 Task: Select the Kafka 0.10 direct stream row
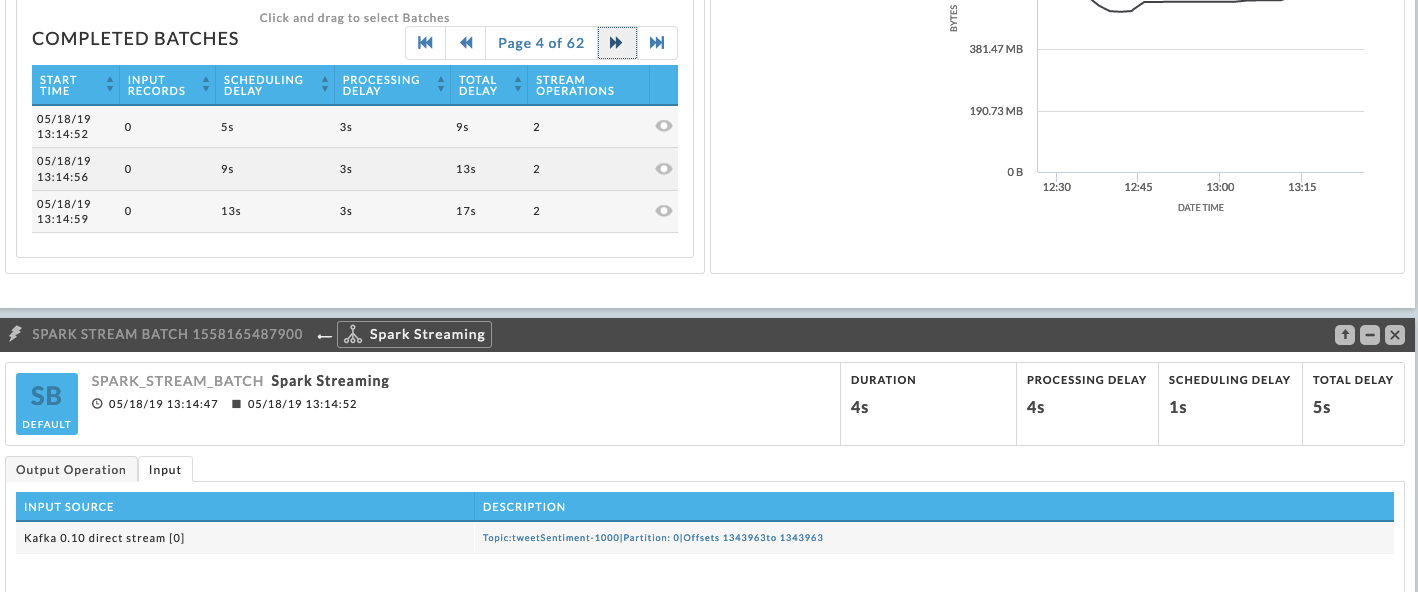click(104, 538)
